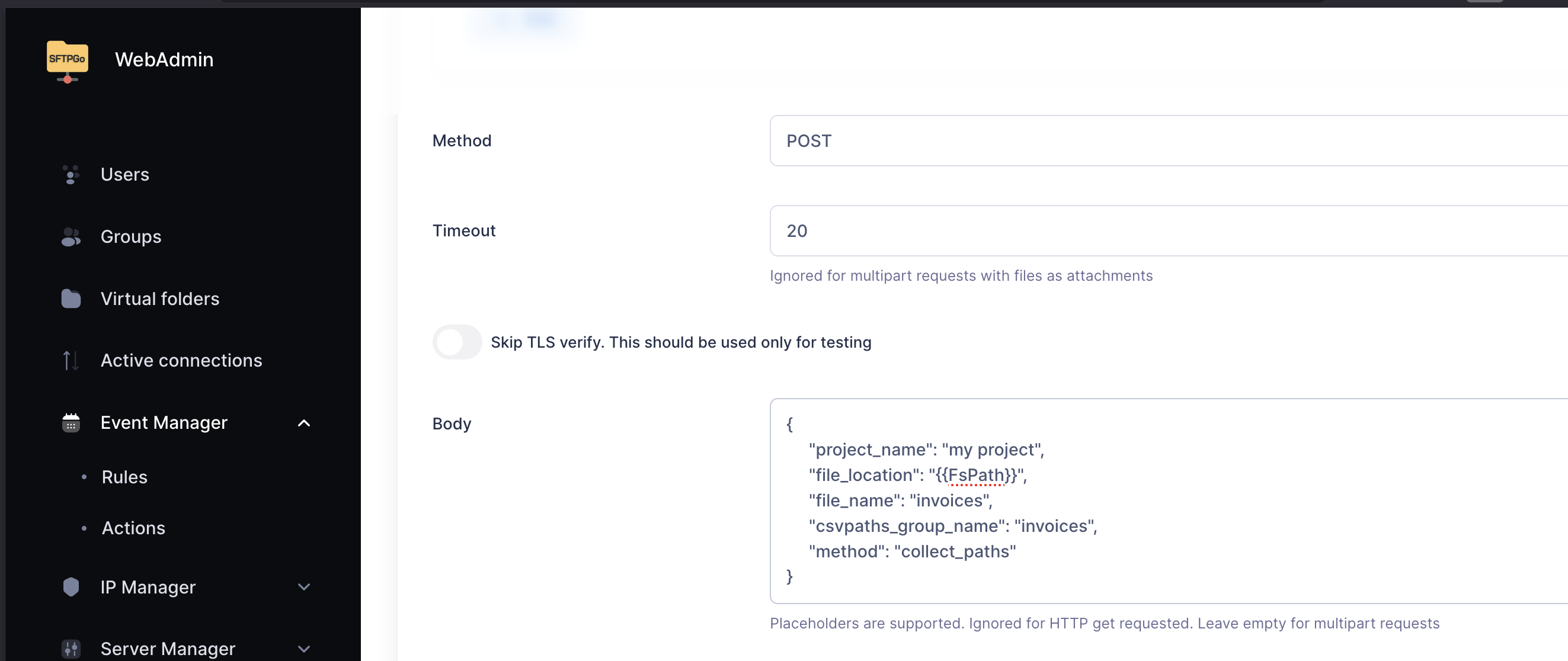Screen dimensions: 1568x661
Task: Toggle the Skip TLS verify switch
Action: 456,342
